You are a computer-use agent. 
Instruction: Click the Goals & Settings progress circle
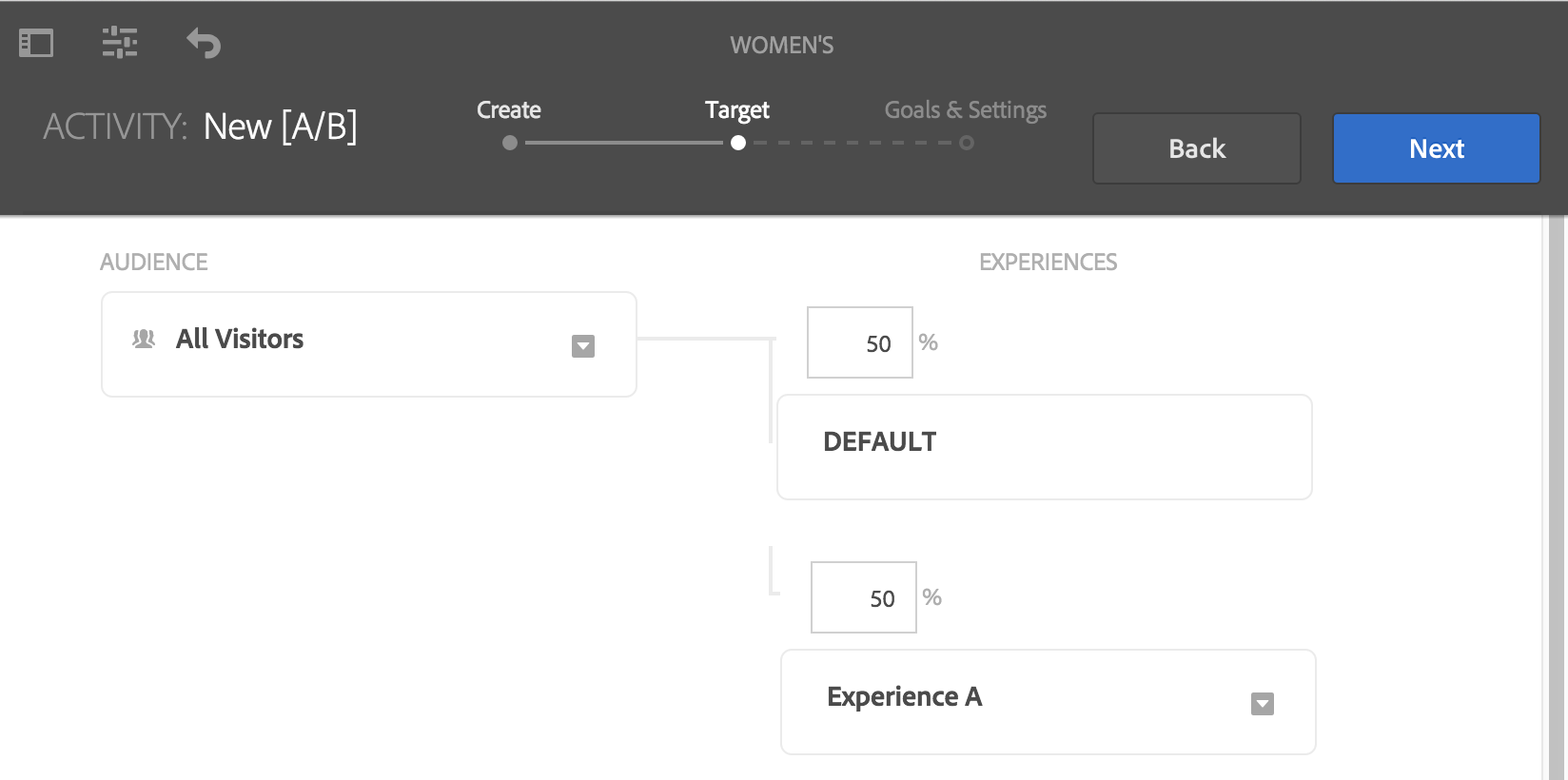(967, 143)
